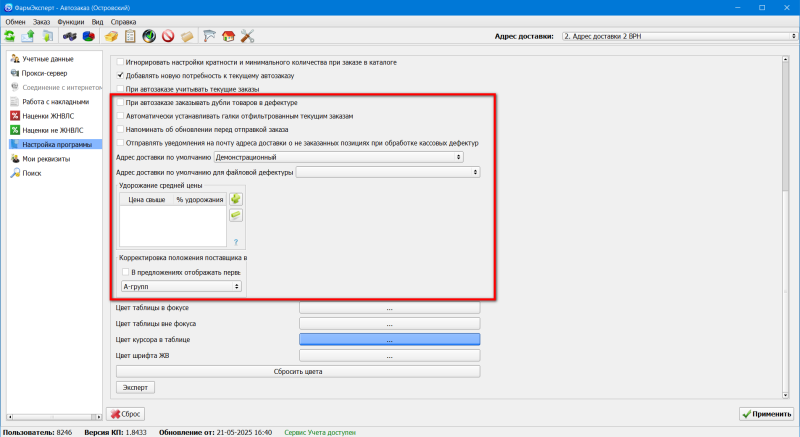800x437 pixels.
Task: Open the А-групп dropdown
Action: pos(181,286)
